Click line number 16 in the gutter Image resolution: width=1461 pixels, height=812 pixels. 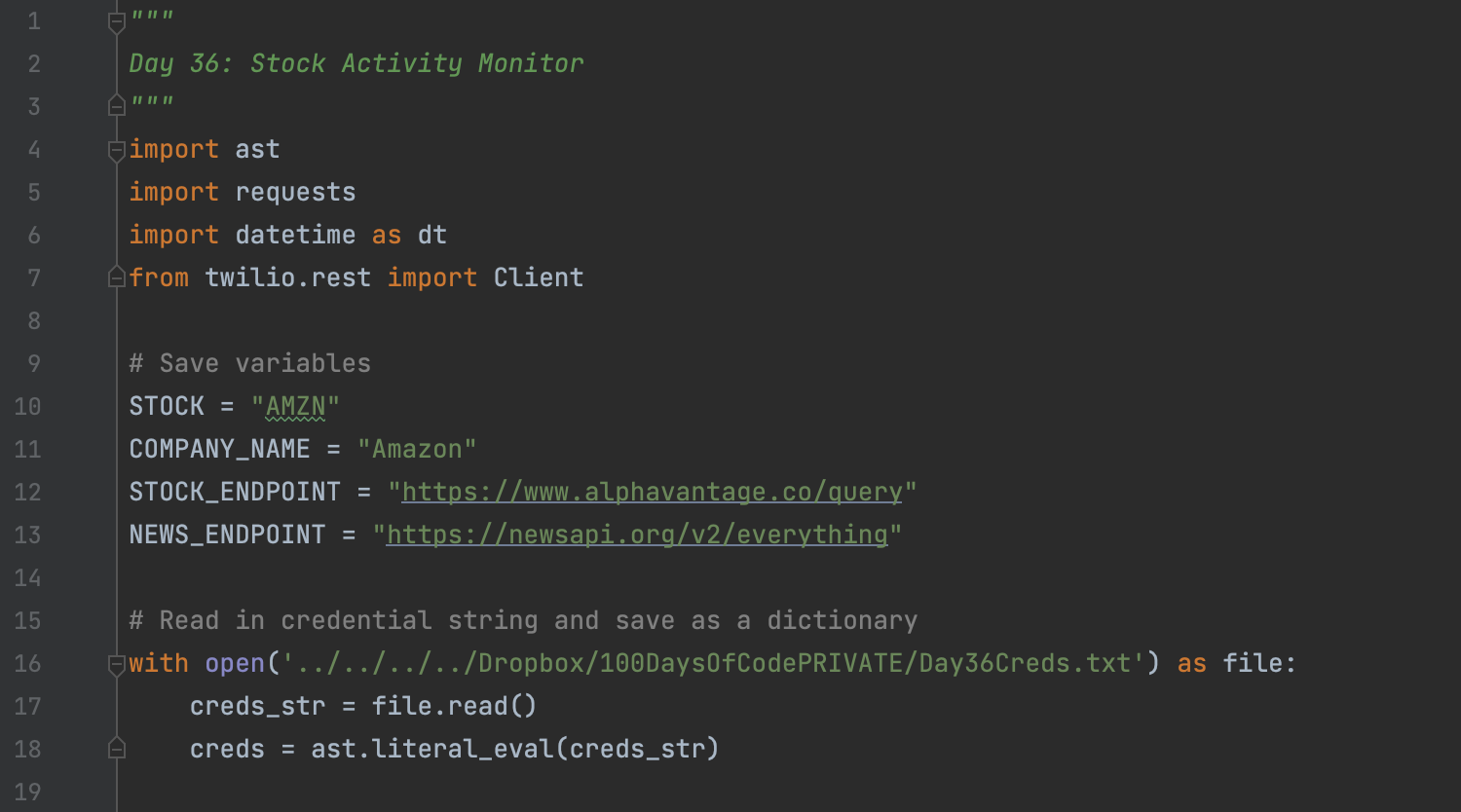coord(28,663)
